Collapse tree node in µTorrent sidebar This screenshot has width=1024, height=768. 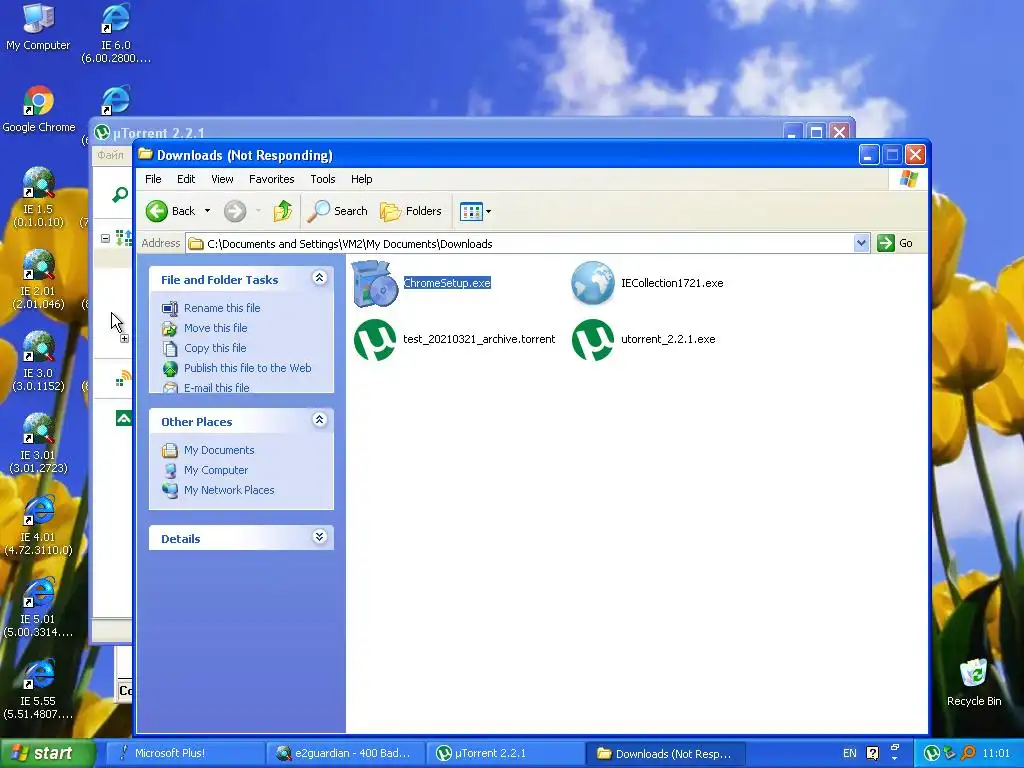105,238
